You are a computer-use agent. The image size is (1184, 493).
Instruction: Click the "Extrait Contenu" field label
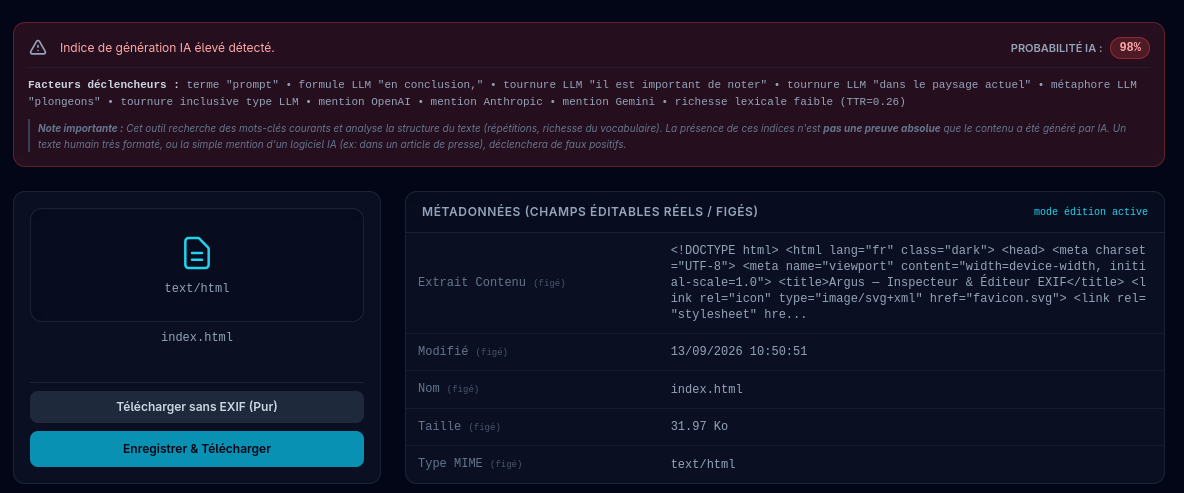472,282
